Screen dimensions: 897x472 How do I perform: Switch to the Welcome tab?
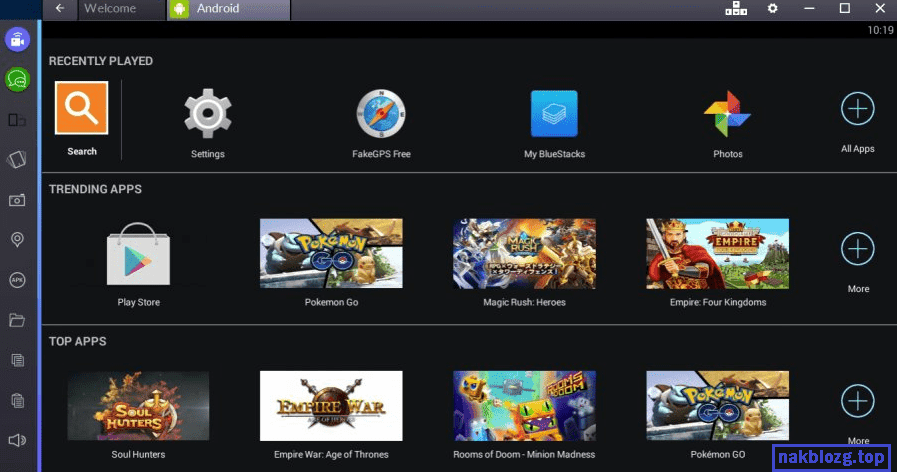[x=121, y=9]
